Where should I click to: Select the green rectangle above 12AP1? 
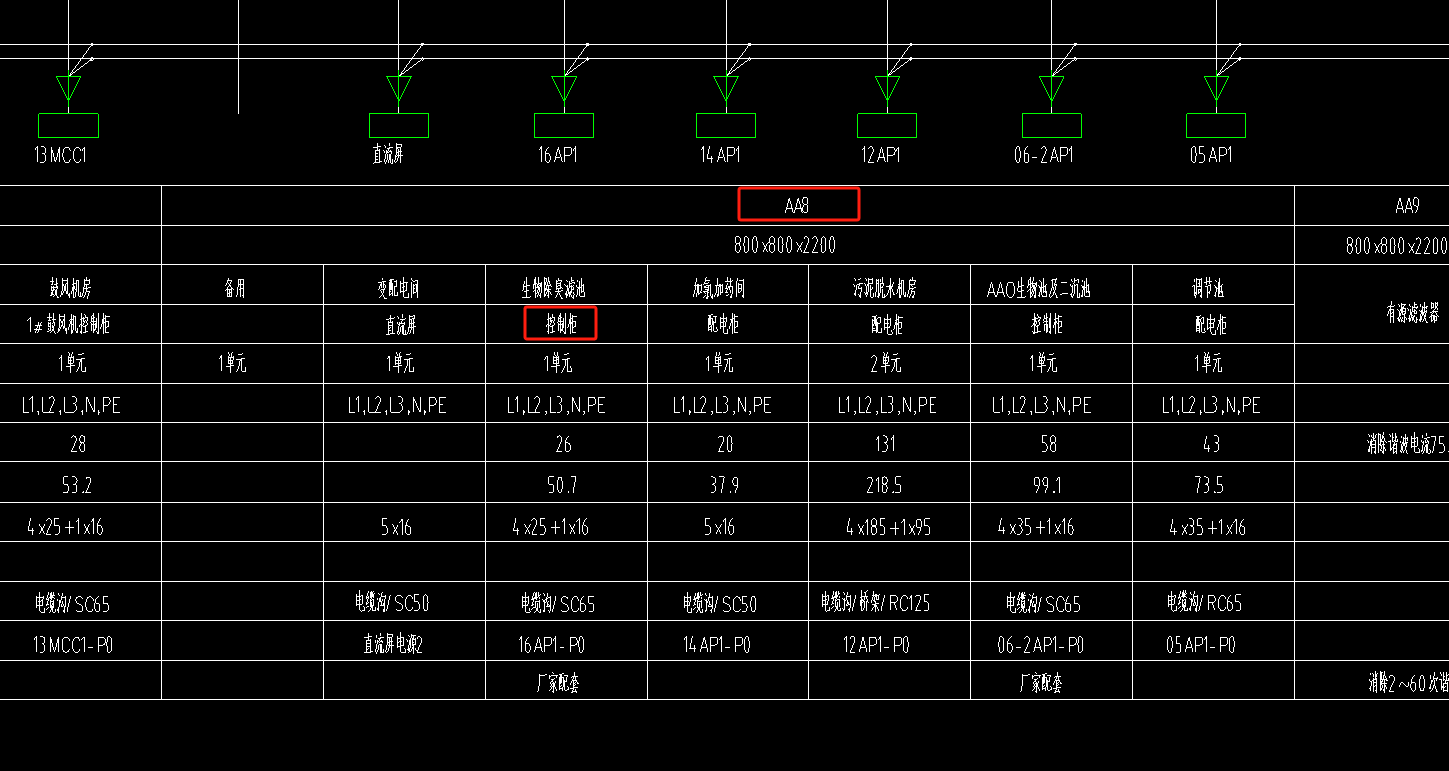point(887,125)
